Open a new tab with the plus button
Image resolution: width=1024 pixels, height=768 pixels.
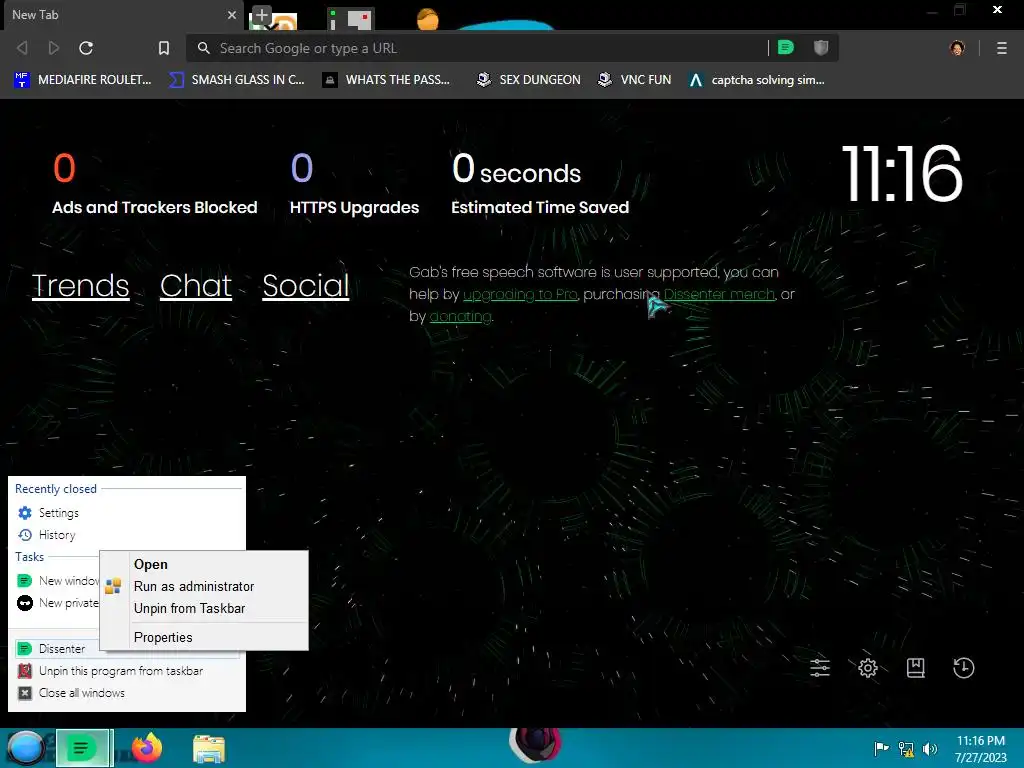[x=261, y=15]
